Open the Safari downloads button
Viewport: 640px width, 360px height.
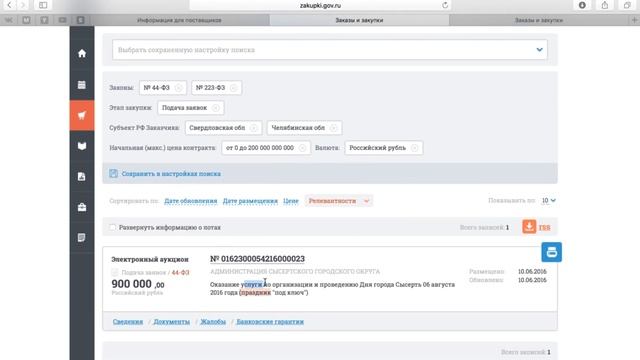[582, 5]
